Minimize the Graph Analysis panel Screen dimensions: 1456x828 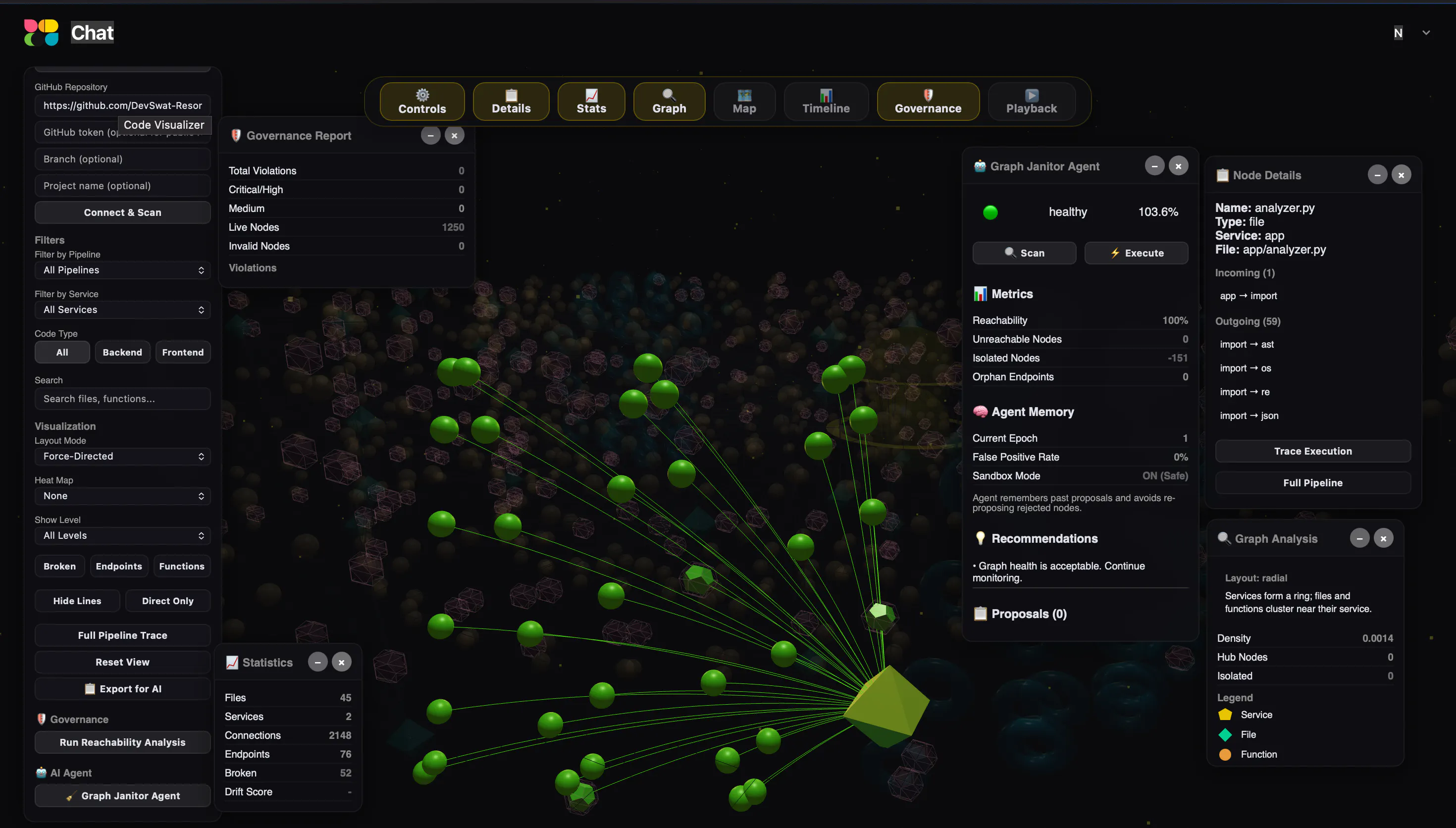[x=1359, y=538]
